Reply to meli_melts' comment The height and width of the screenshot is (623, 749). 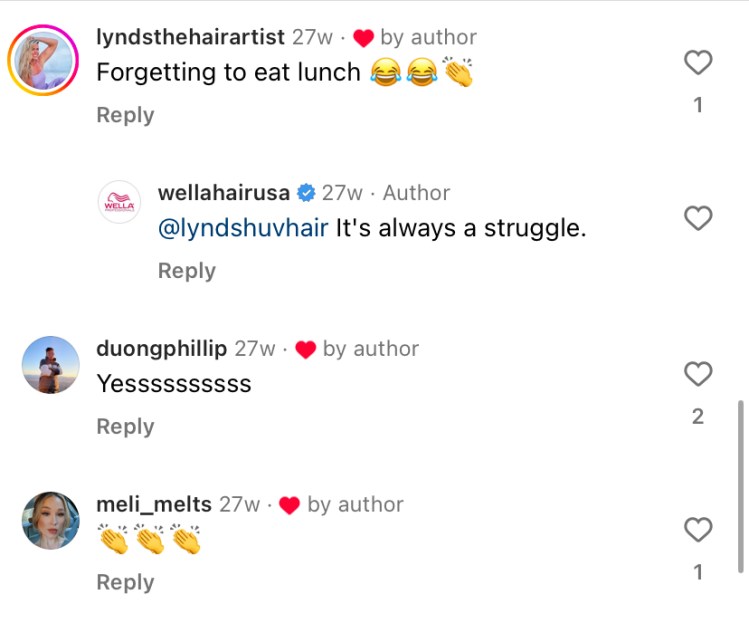[125, 582]
